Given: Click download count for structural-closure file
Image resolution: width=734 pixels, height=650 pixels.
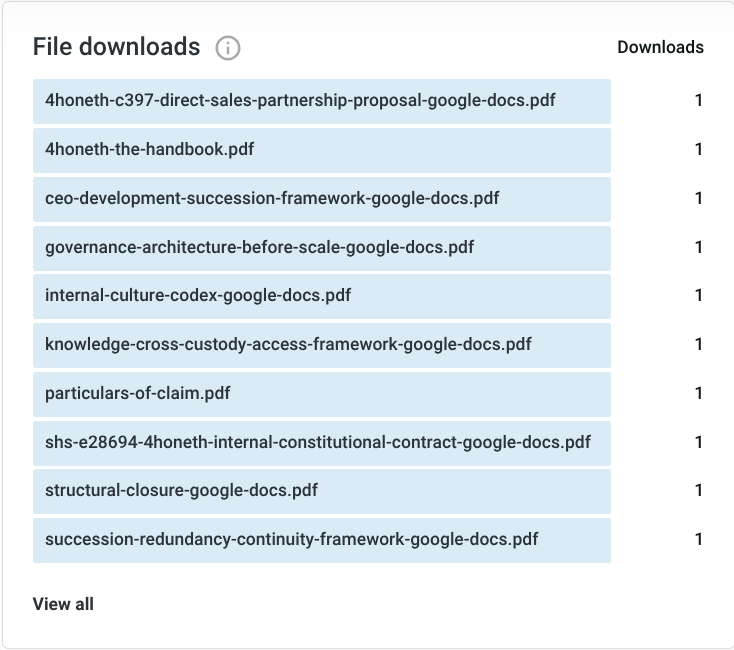Looking at the screenshot, I should click(699, 491).
